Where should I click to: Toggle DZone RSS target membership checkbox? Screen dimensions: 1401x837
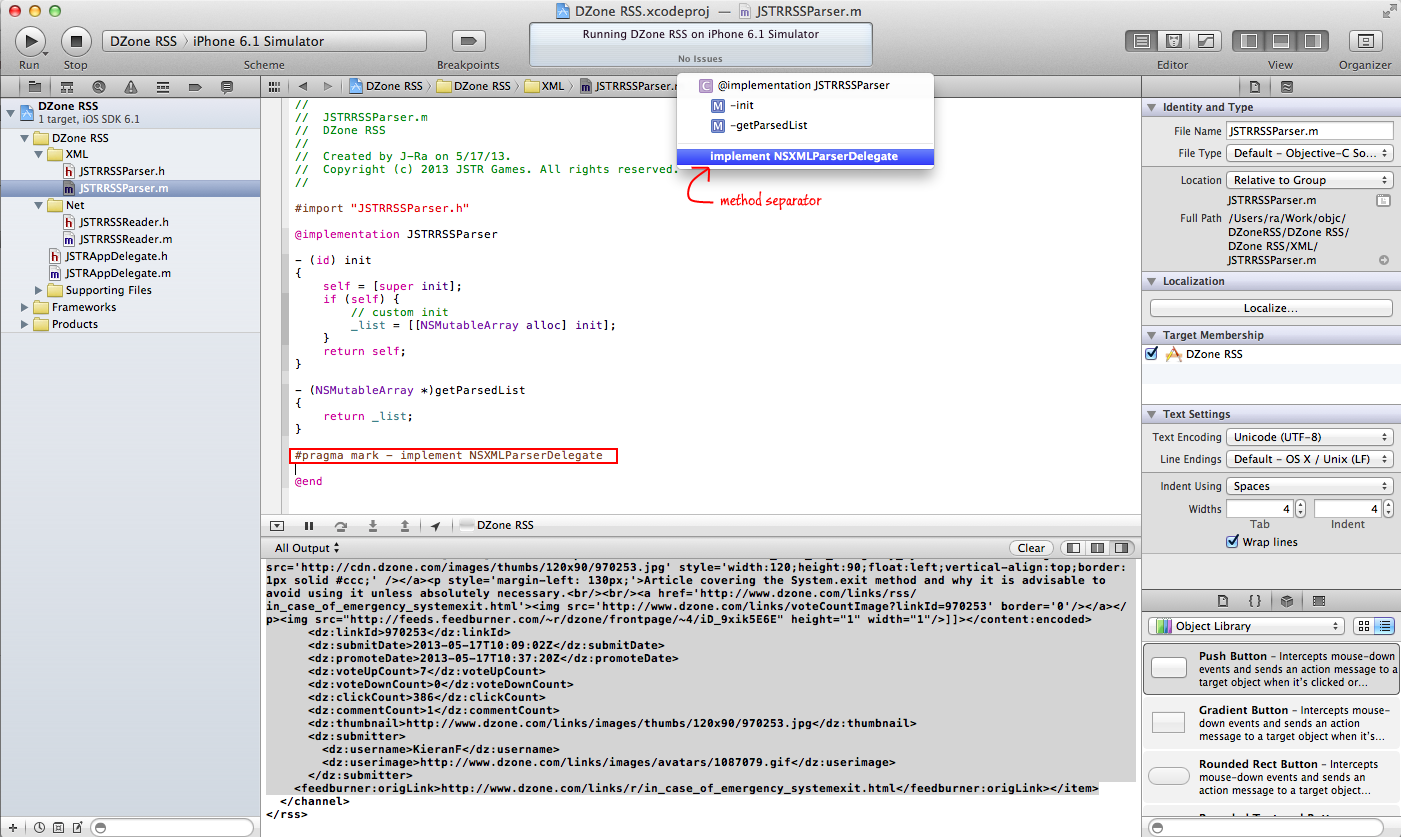pyautogui.click(x=1151, y=354)
